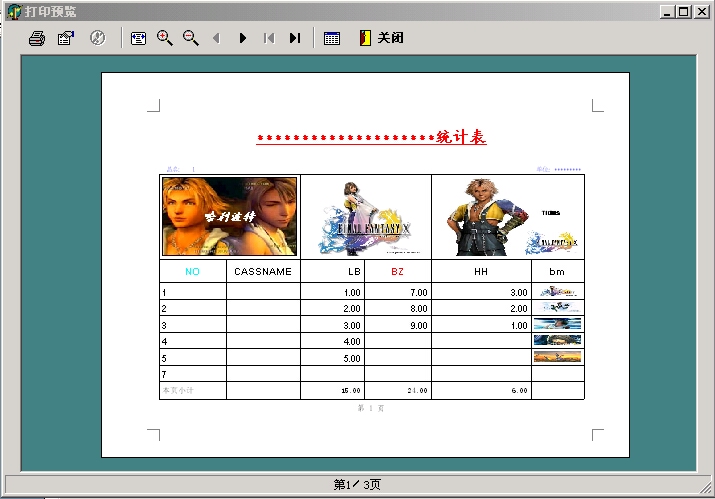This screenshot has width=715, height=499.
Task: Click the Print icon in toolbar
Action: [37, 38]
